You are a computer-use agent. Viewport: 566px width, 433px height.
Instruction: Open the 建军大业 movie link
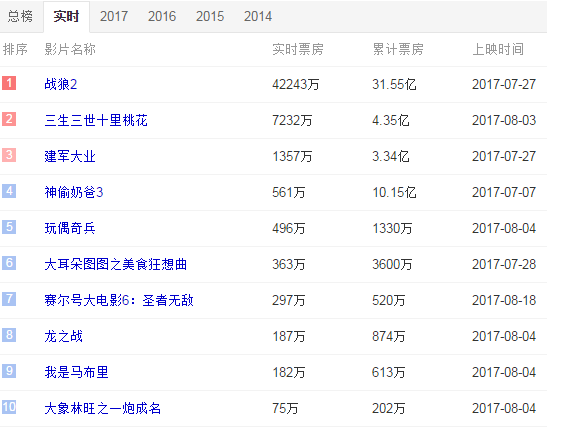pos(70,157)
